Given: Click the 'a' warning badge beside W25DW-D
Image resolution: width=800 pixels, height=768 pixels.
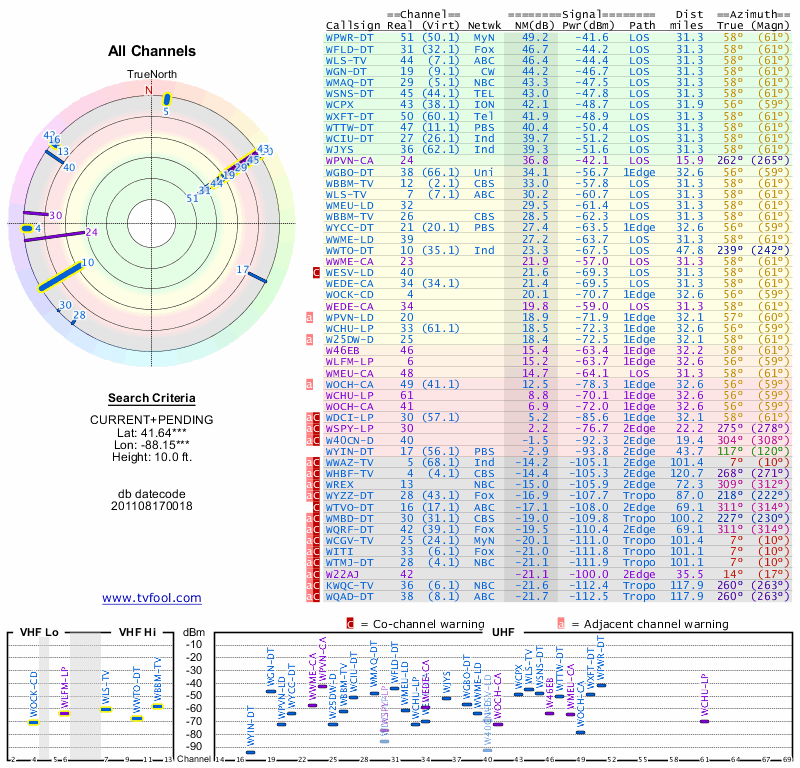Looking at the screenshot, I should pyautogui.click(x=309, y=339).
